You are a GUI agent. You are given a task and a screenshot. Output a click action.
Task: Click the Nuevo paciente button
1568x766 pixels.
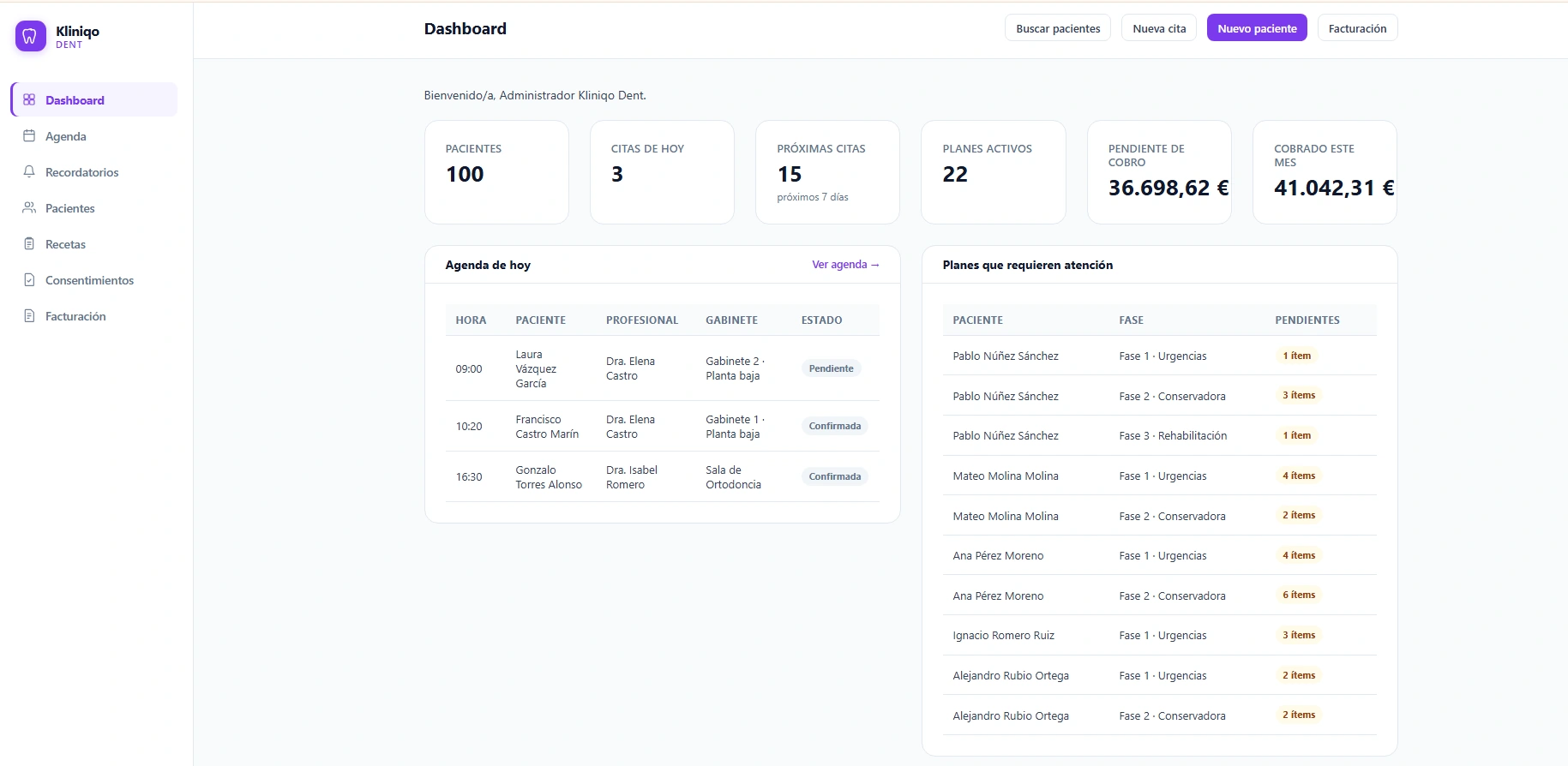pyautogui.click(x=1257, y=28)
